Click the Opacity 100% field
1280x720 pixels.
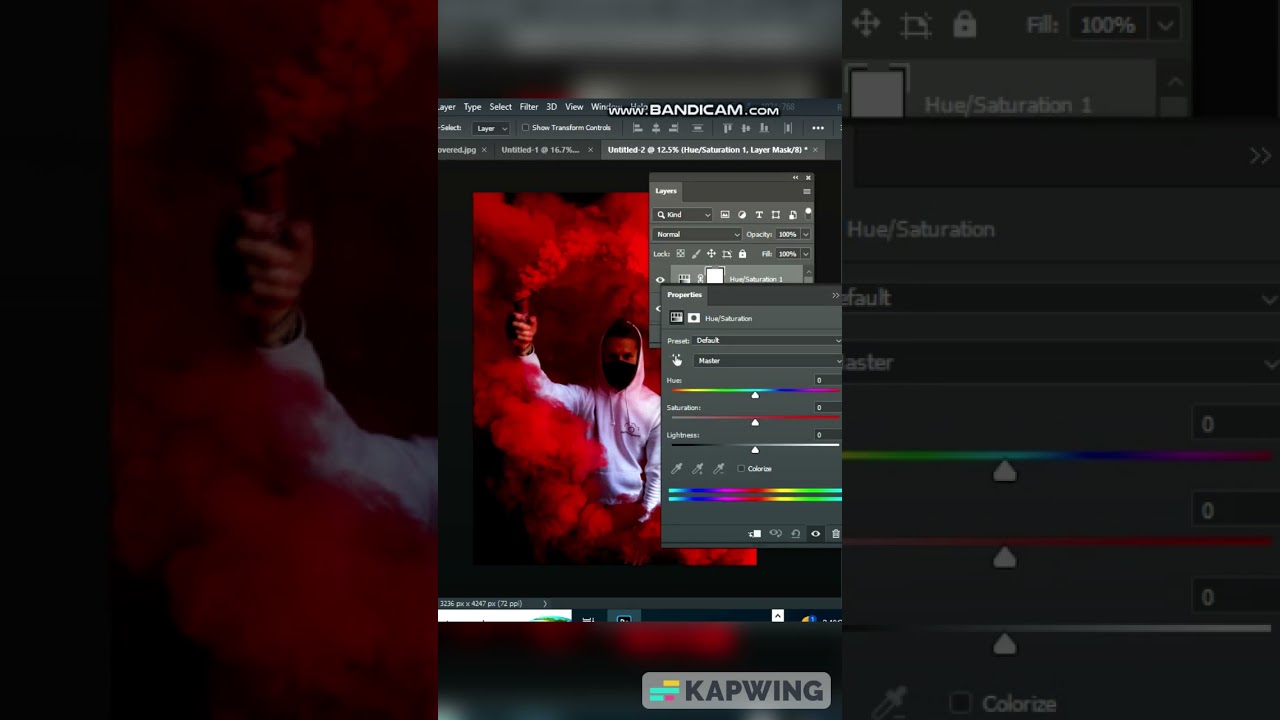787,234
